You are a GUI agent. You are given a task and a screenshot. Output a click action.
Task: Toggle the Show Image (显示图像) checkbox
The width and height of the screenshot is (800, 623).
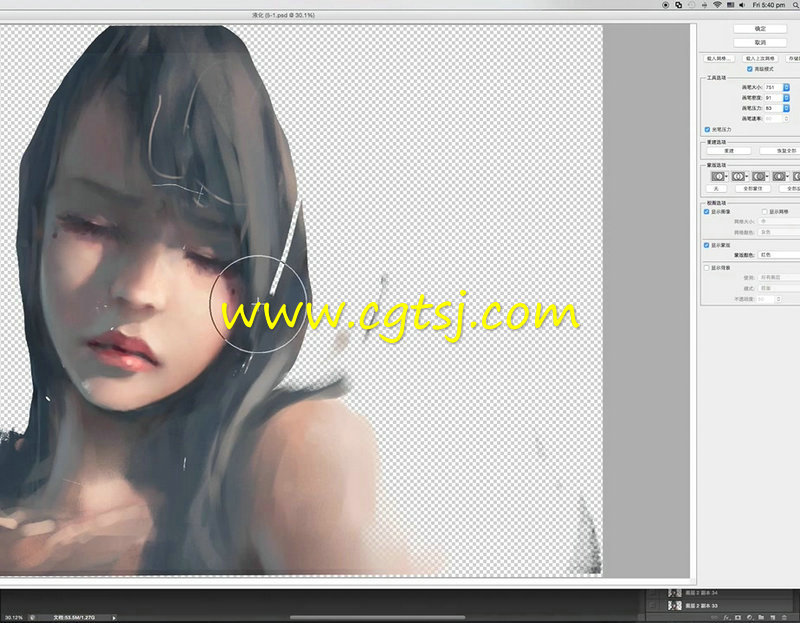[707, 212]
